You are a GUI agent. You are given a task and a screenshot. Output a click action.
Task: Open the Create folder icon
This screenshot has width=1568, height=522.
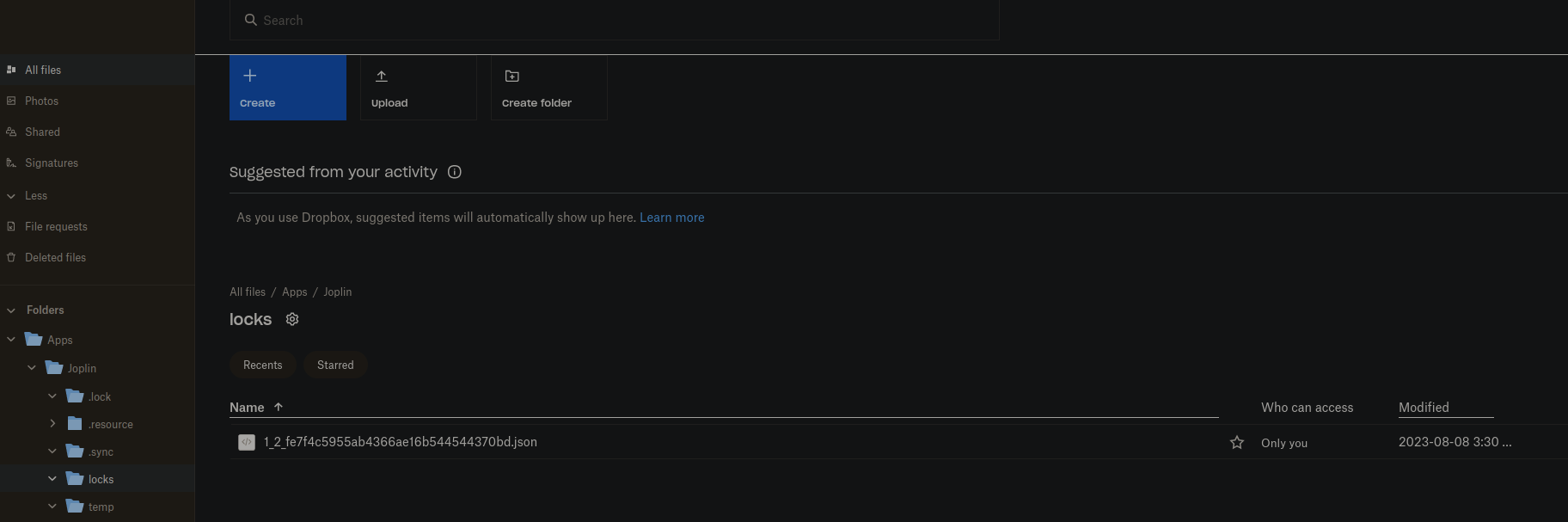pos(511,76)
